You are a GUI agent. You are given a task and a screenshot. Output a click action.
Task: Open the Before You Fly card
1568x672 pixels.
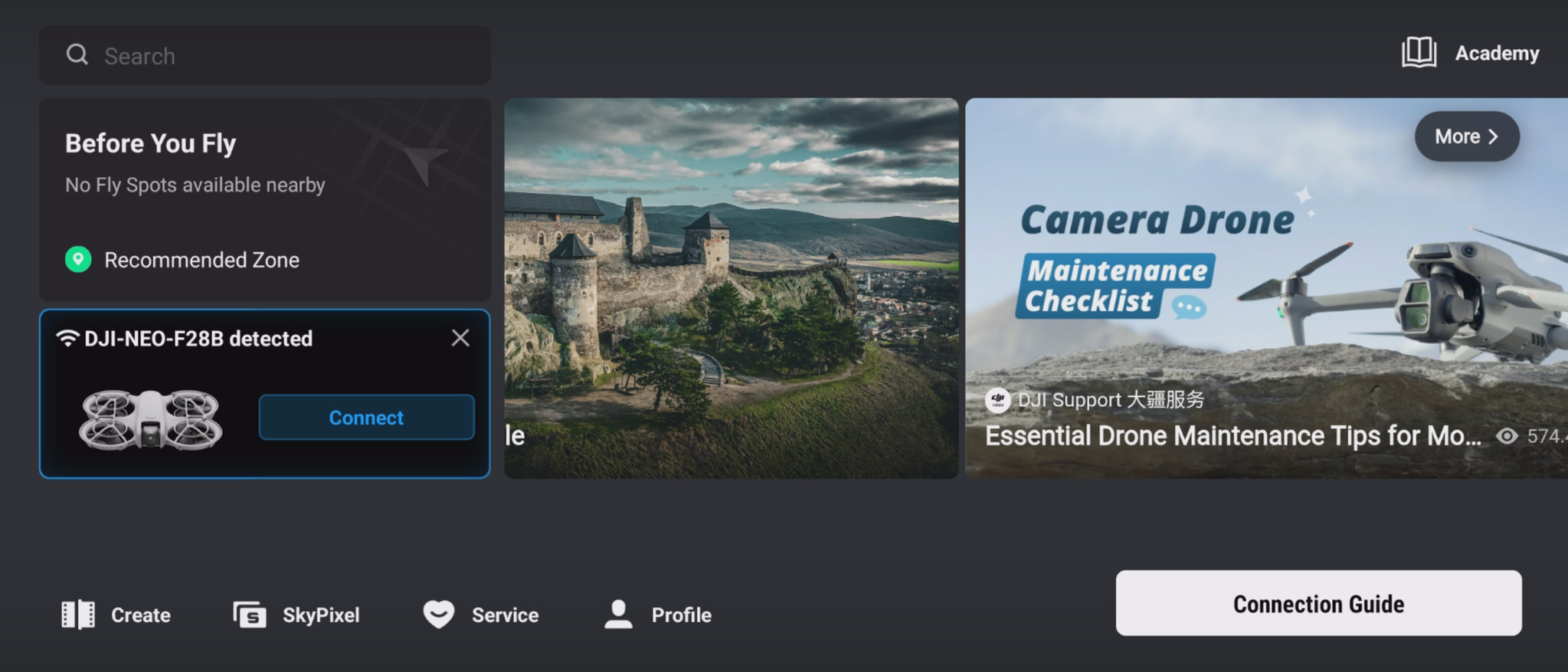point(265,199)
